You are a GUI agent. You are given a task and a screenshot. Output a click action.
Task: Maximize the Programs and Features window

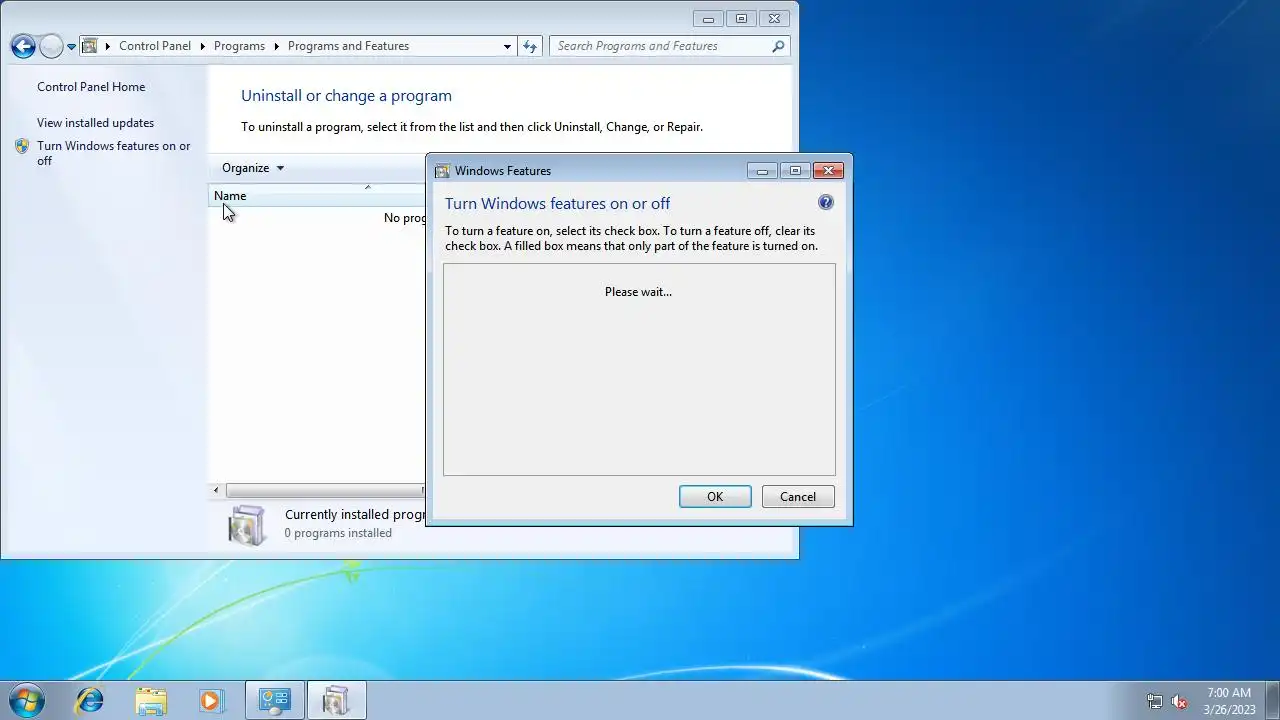pos(741,19)
